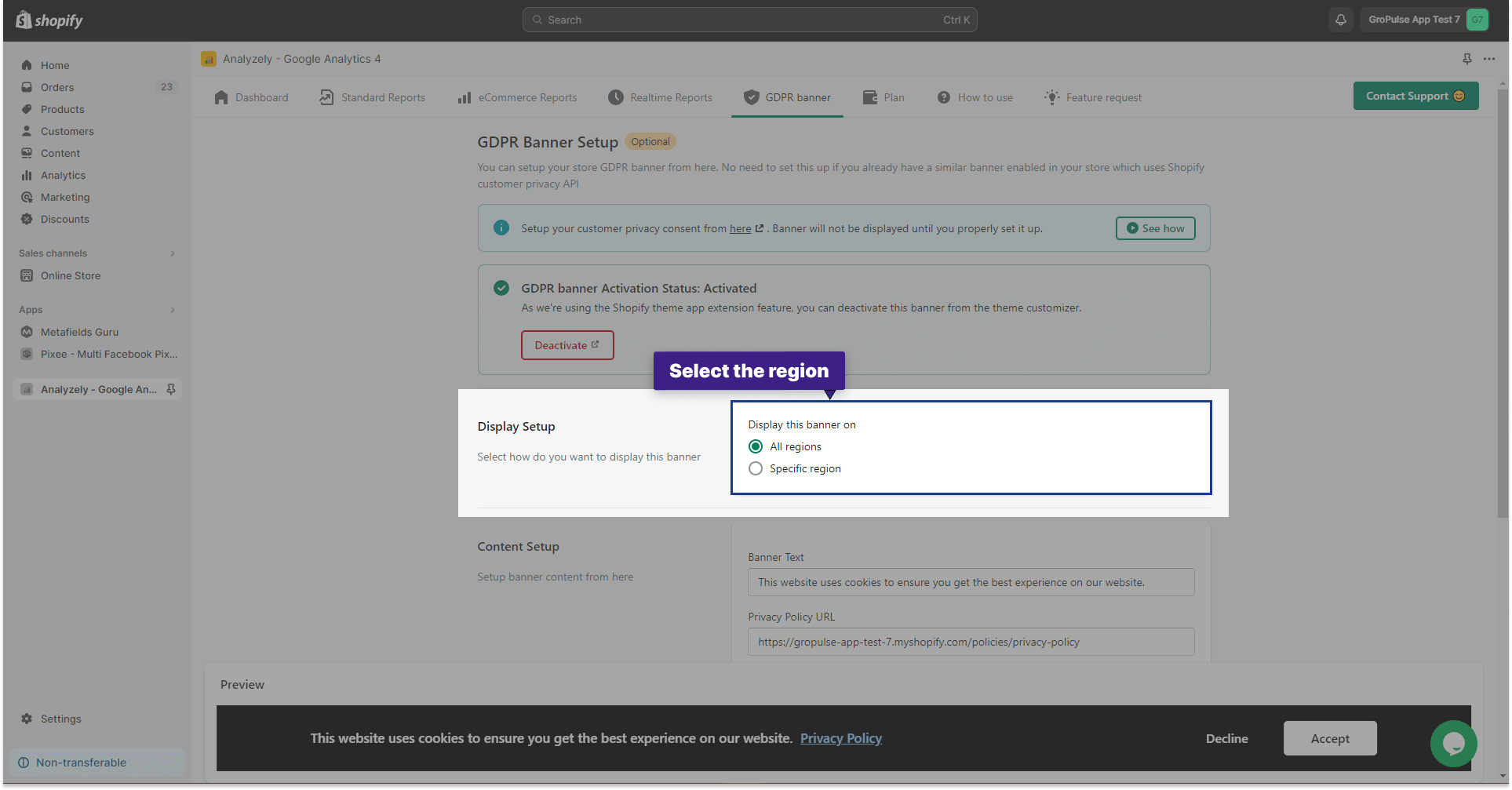Open Online Store channel

[71, 275]
